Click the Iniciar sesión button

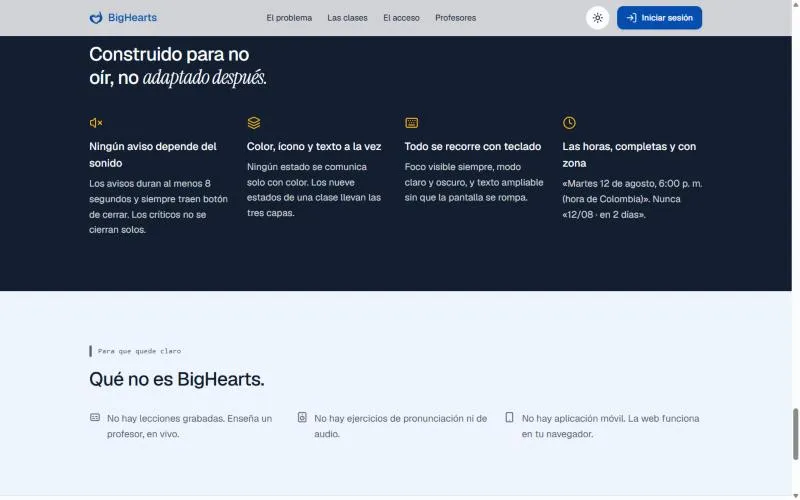[659, 18]
